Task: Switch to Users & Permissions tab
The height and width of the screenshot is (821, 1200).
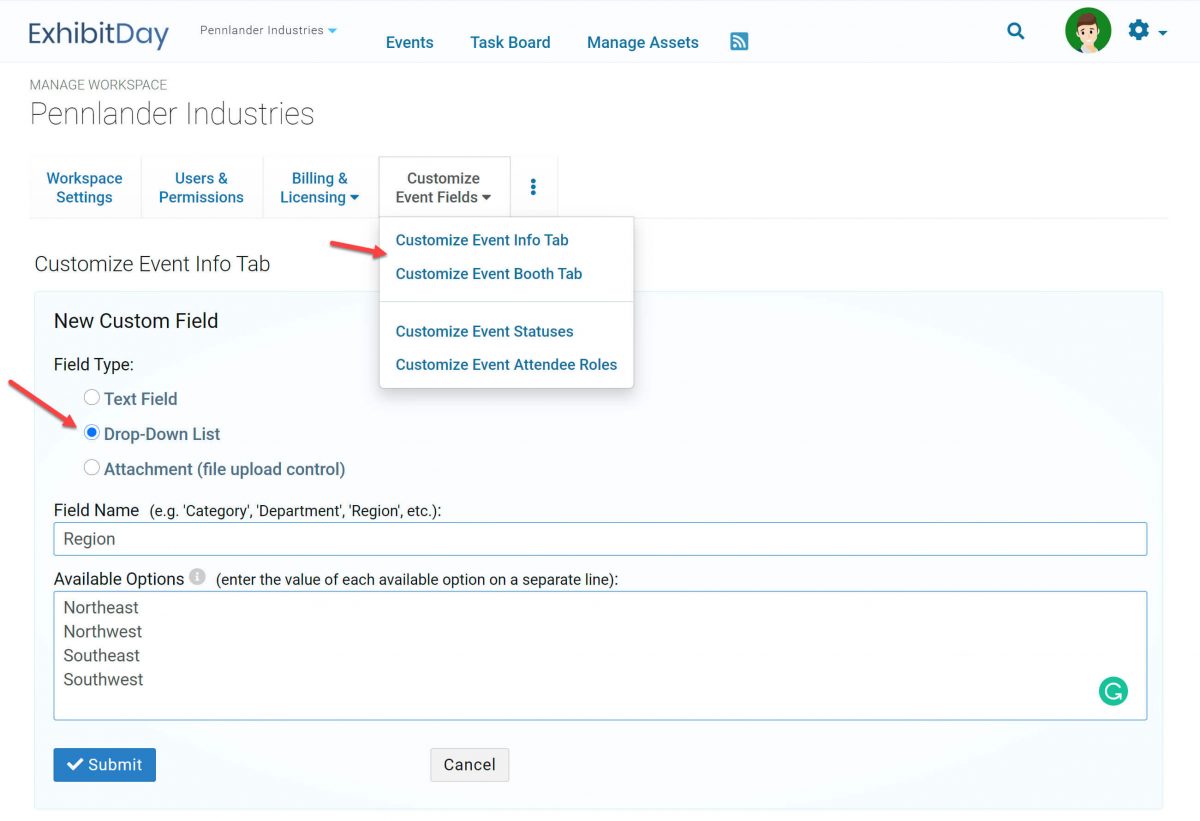Action: [201, 187]
